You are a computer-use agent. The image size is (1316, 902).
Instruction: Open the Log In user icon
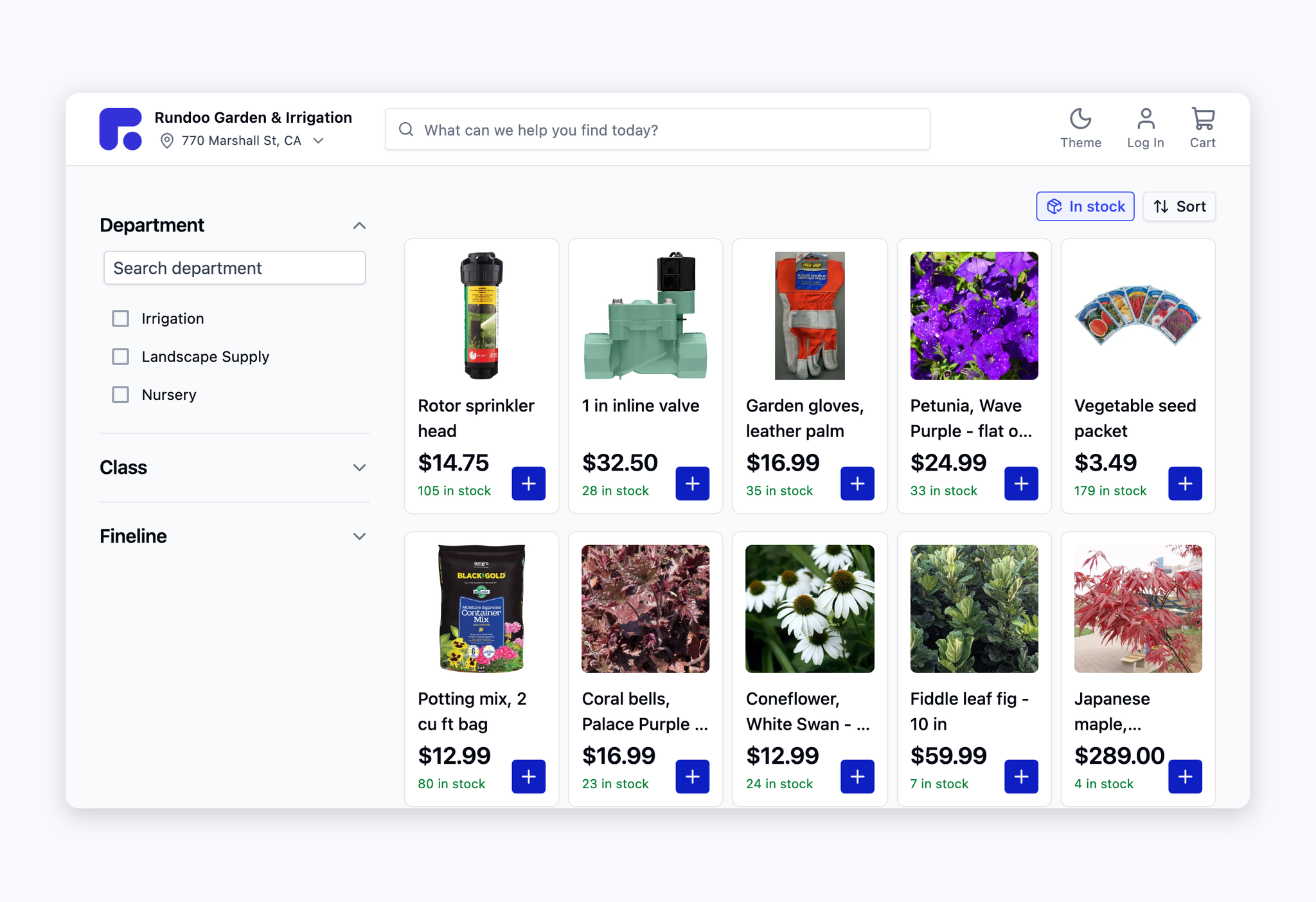point(1146,119)
